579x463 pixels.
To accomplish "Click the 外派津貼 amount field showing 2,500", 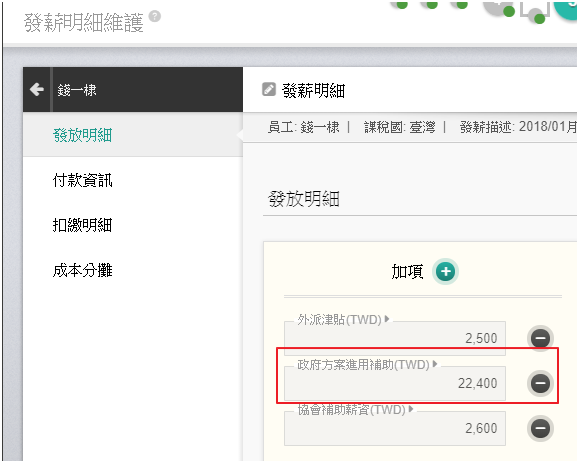I will (x=395, y=339).
